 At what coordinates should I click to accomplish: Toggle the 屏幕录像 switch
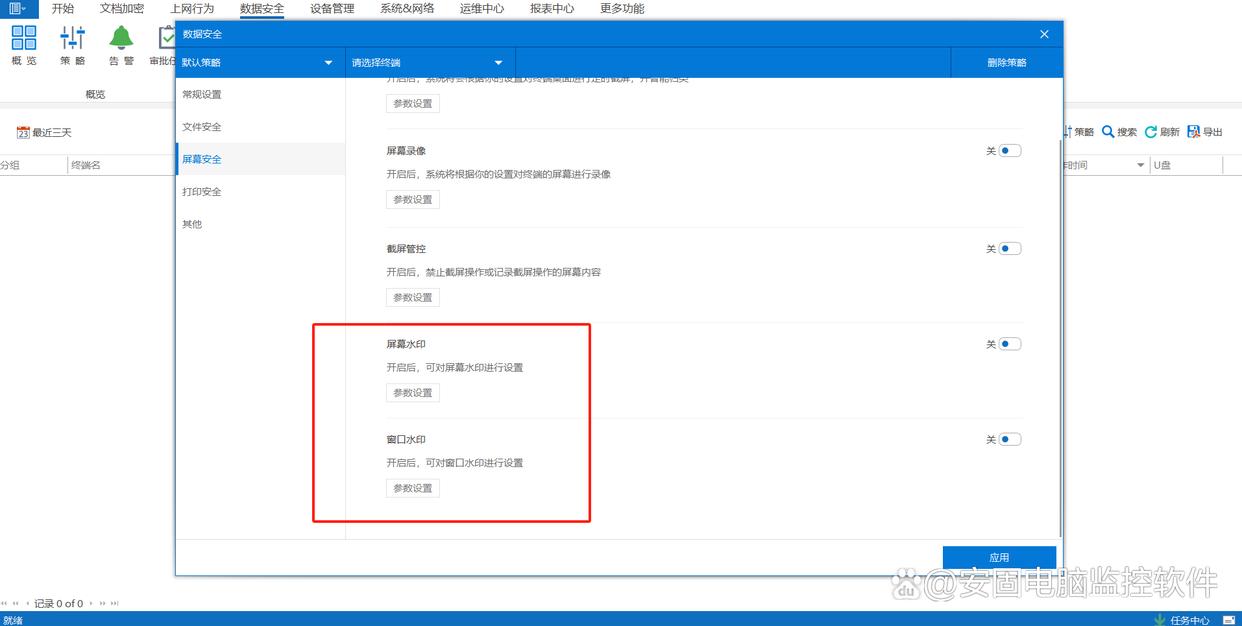(1009, 151)
